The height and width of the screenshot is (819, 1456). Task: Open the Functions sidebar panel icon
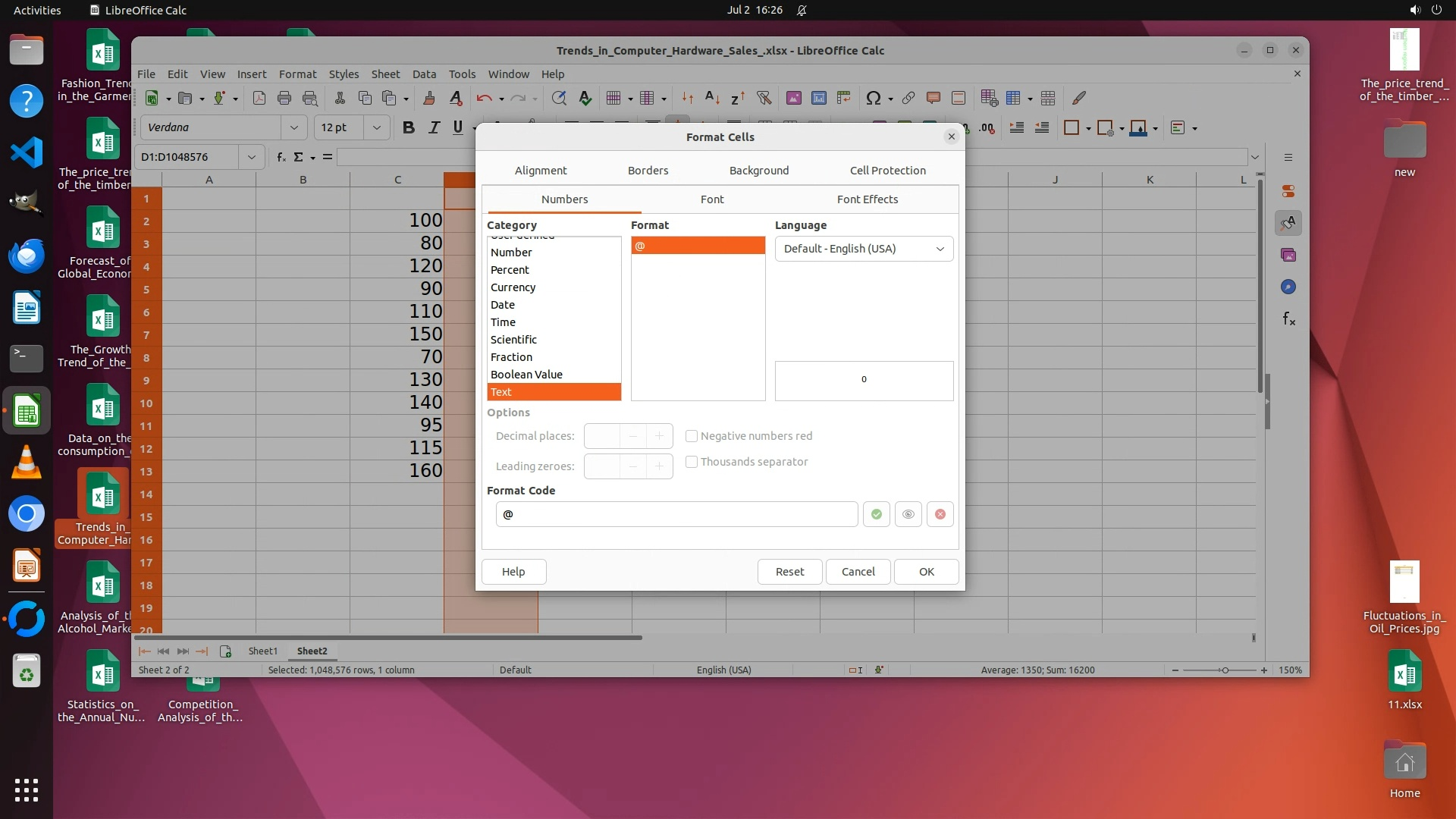click(1288, 319)
